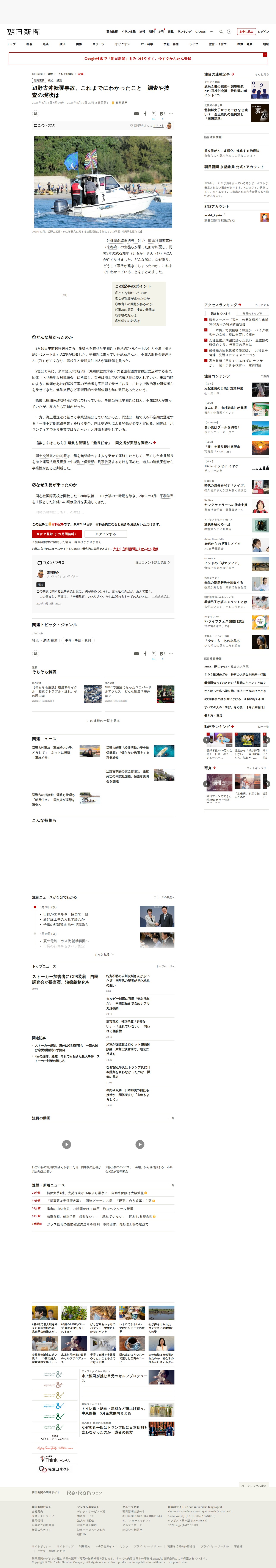Share on X icon under headline
Screen dimensions: 276x1568
coord(154,114)
